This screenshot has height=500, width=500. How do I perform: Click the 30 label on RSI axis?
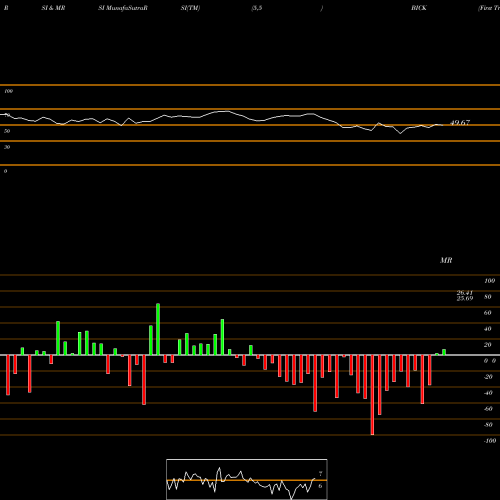[7, 147]
